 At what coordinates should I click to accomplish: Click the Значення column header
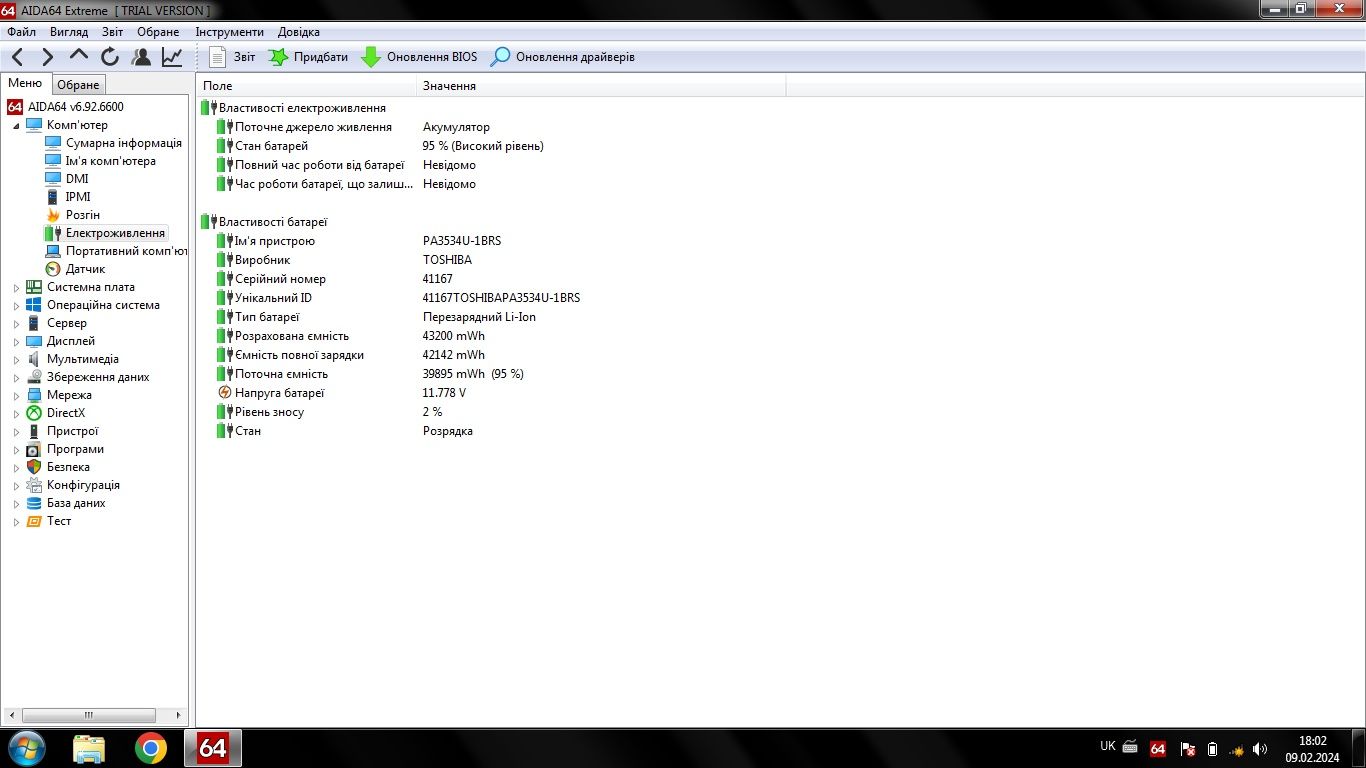[601, 86]
